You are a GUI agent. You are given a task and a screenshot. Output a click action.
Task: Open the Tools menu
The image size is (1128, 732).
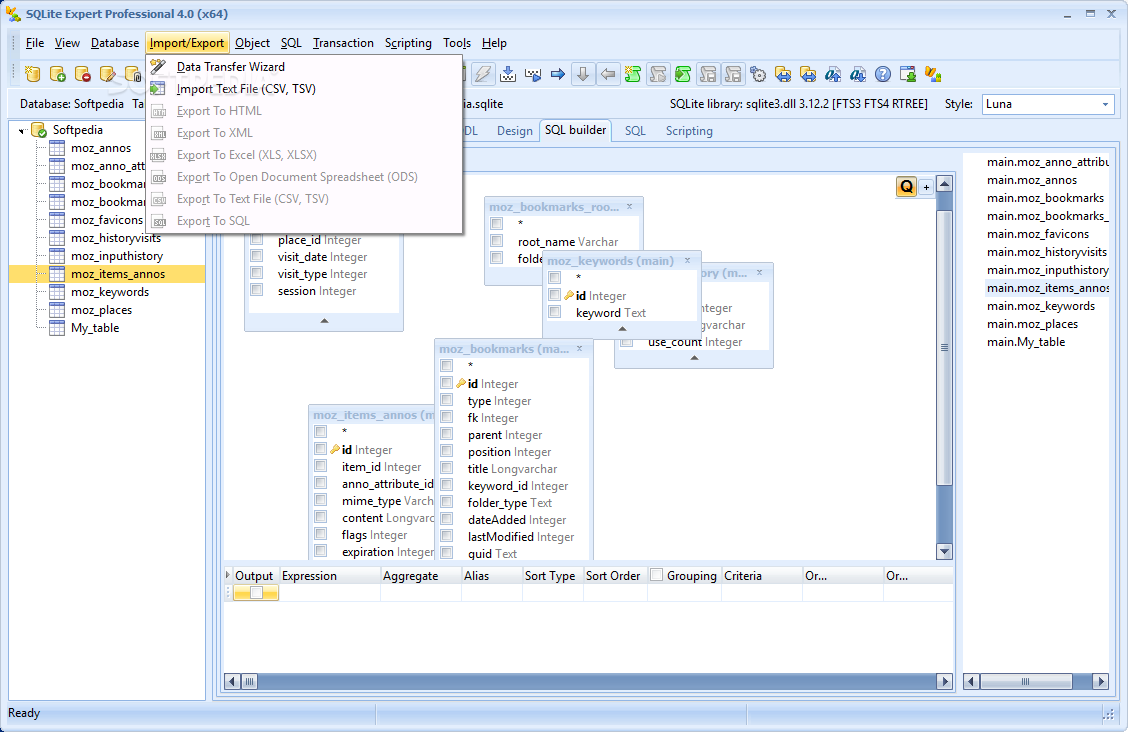coord(457,43)
